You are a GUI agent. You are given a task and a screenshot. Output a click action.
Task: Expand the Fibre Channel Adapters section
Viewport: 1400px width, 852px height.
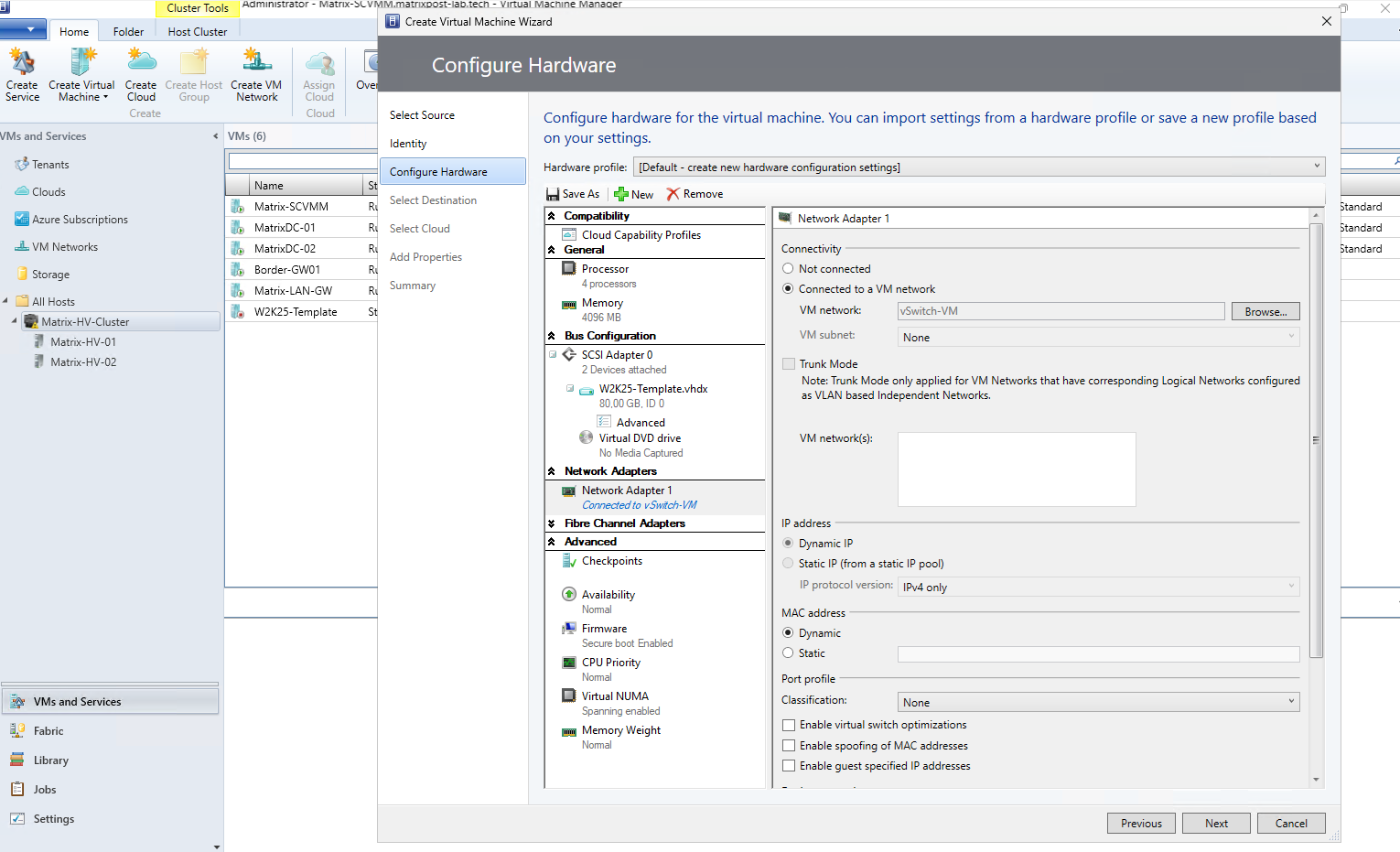click(x=552, y=523)
